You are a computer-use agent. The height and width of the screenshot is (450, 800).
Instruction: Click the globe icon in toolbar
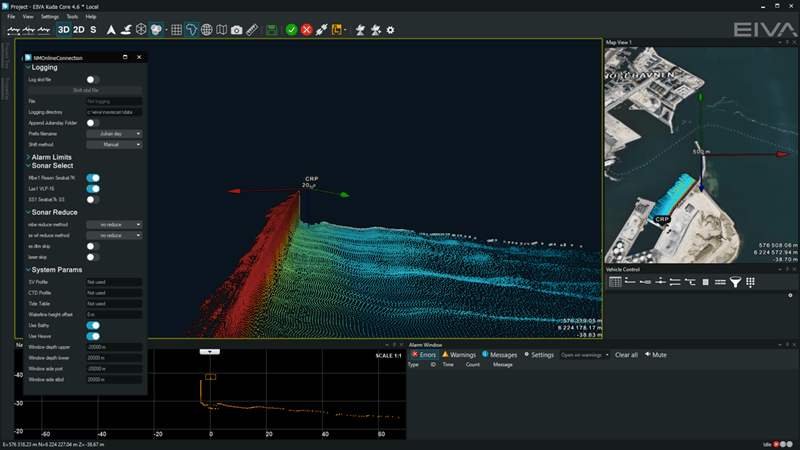coord(206,30)
